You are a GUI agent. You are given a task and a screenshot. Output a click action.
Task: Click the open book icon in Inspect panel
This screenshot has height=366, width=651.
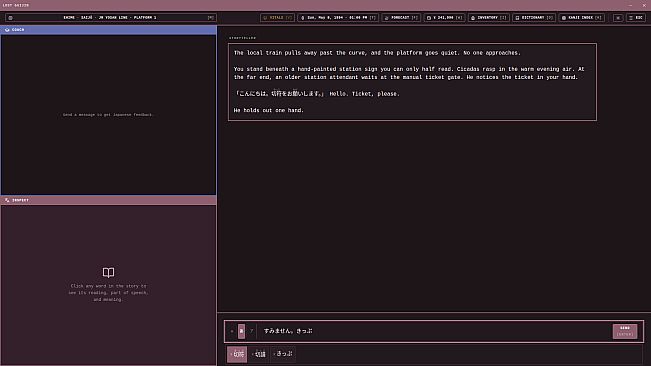108,272
